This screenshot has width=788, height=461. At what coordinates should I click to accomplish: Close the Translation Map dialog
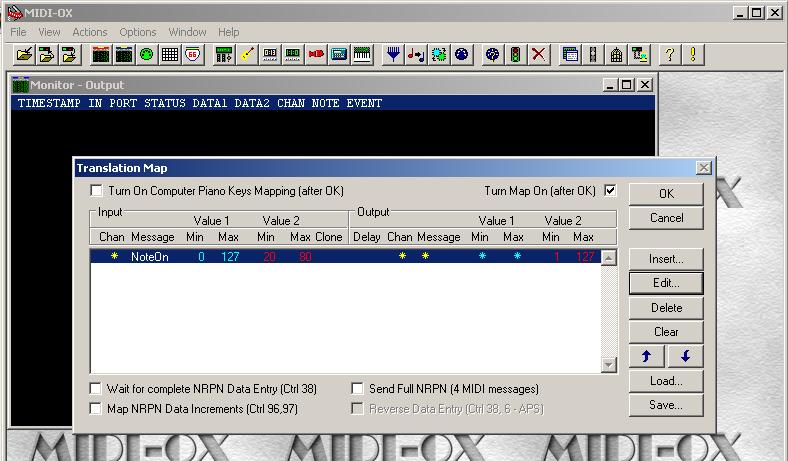point(704,168)
